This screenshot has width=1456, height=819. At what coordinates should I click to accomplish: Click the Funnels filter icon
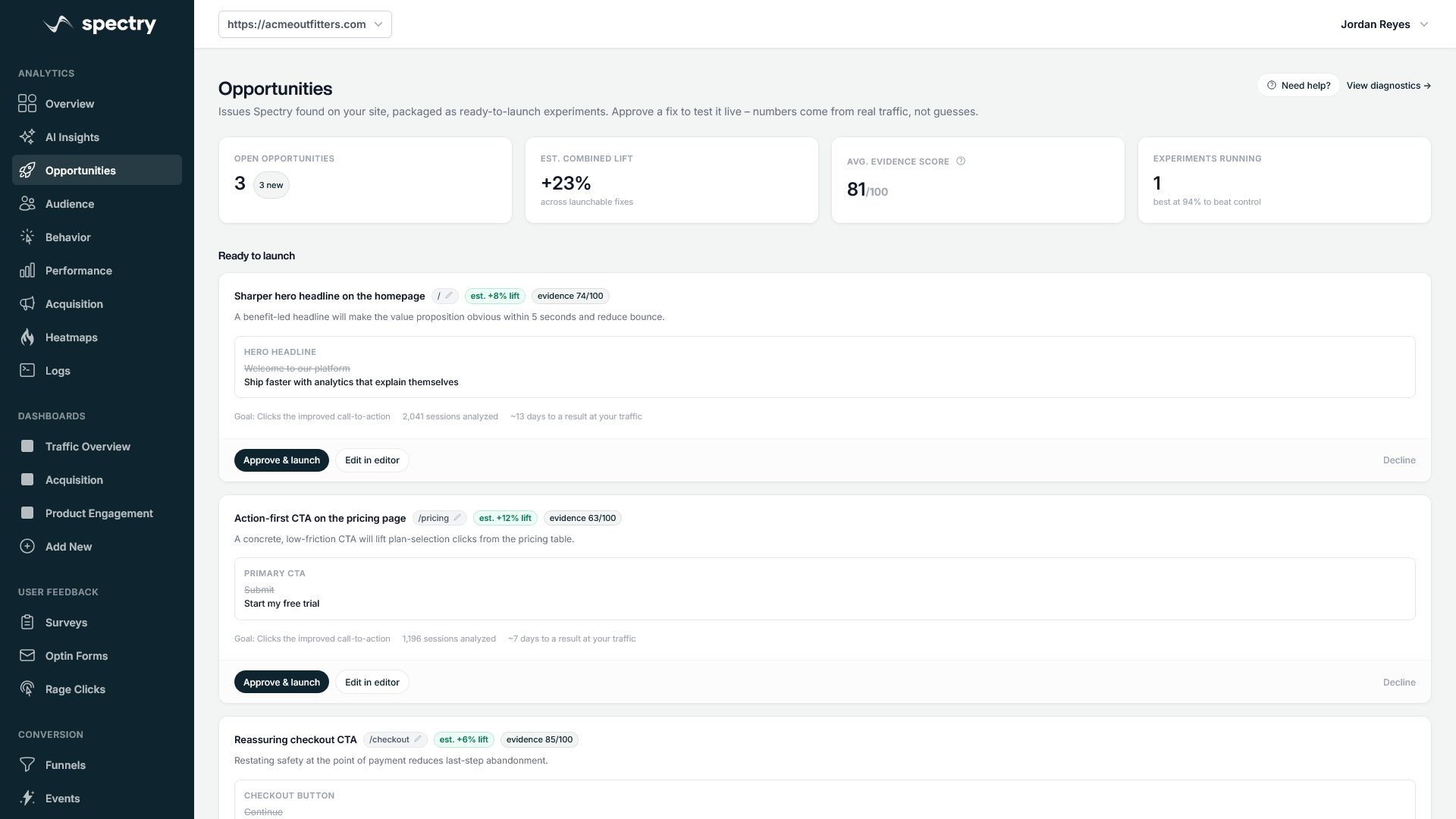[27, 765]
